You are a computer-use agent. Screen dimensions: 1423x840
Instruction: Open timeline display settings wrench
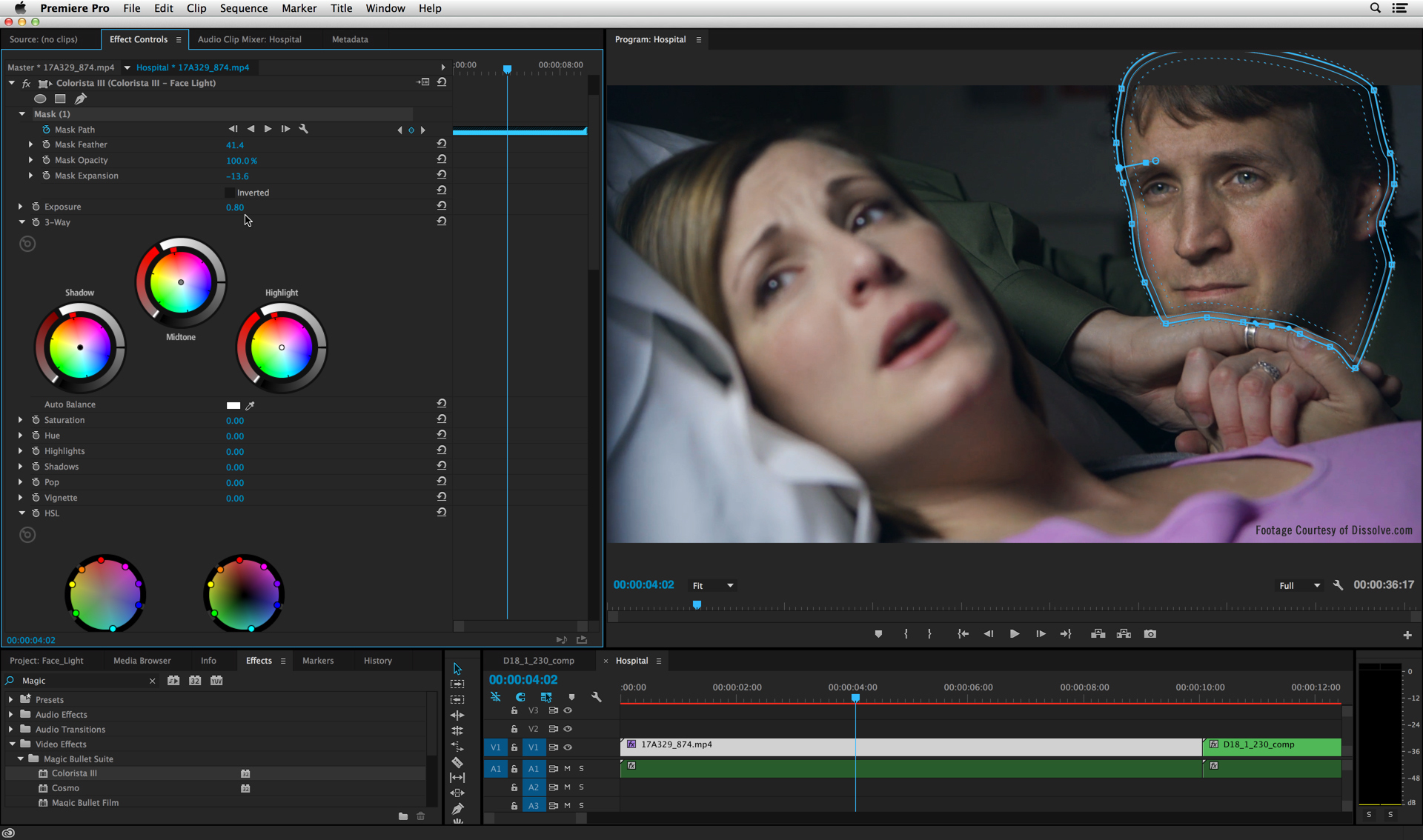597,697
